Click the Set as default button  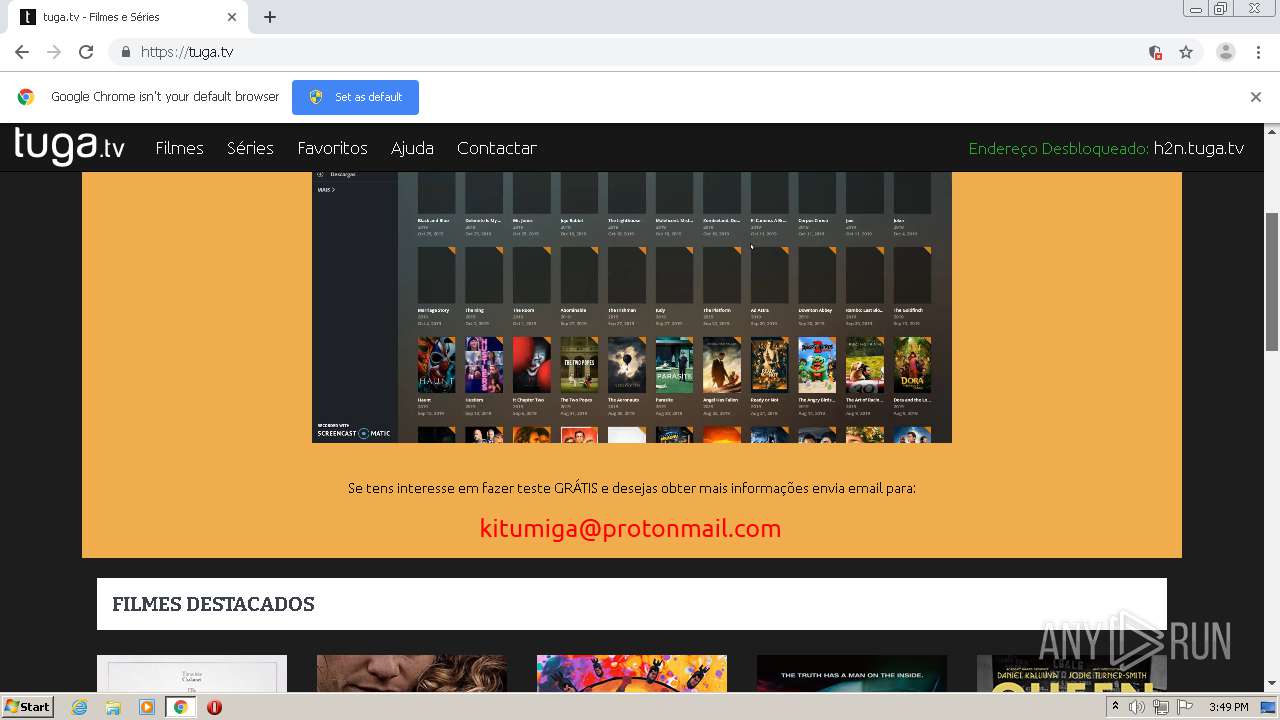[355, 97]
